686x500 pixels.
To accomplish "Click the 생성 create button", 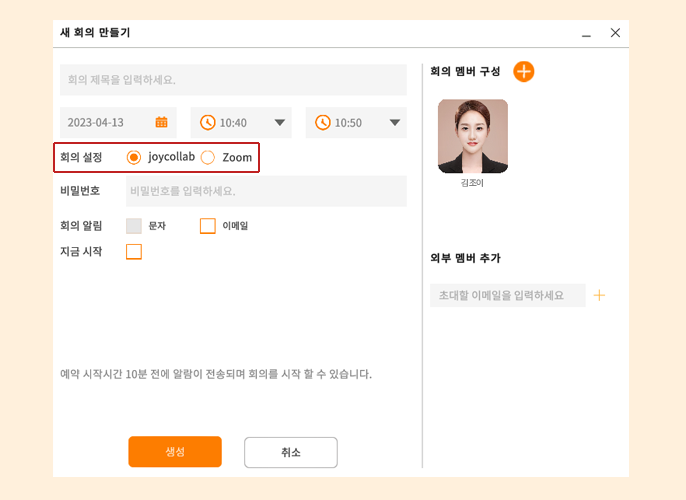I will pyautogui.click(x=175, y=451).
